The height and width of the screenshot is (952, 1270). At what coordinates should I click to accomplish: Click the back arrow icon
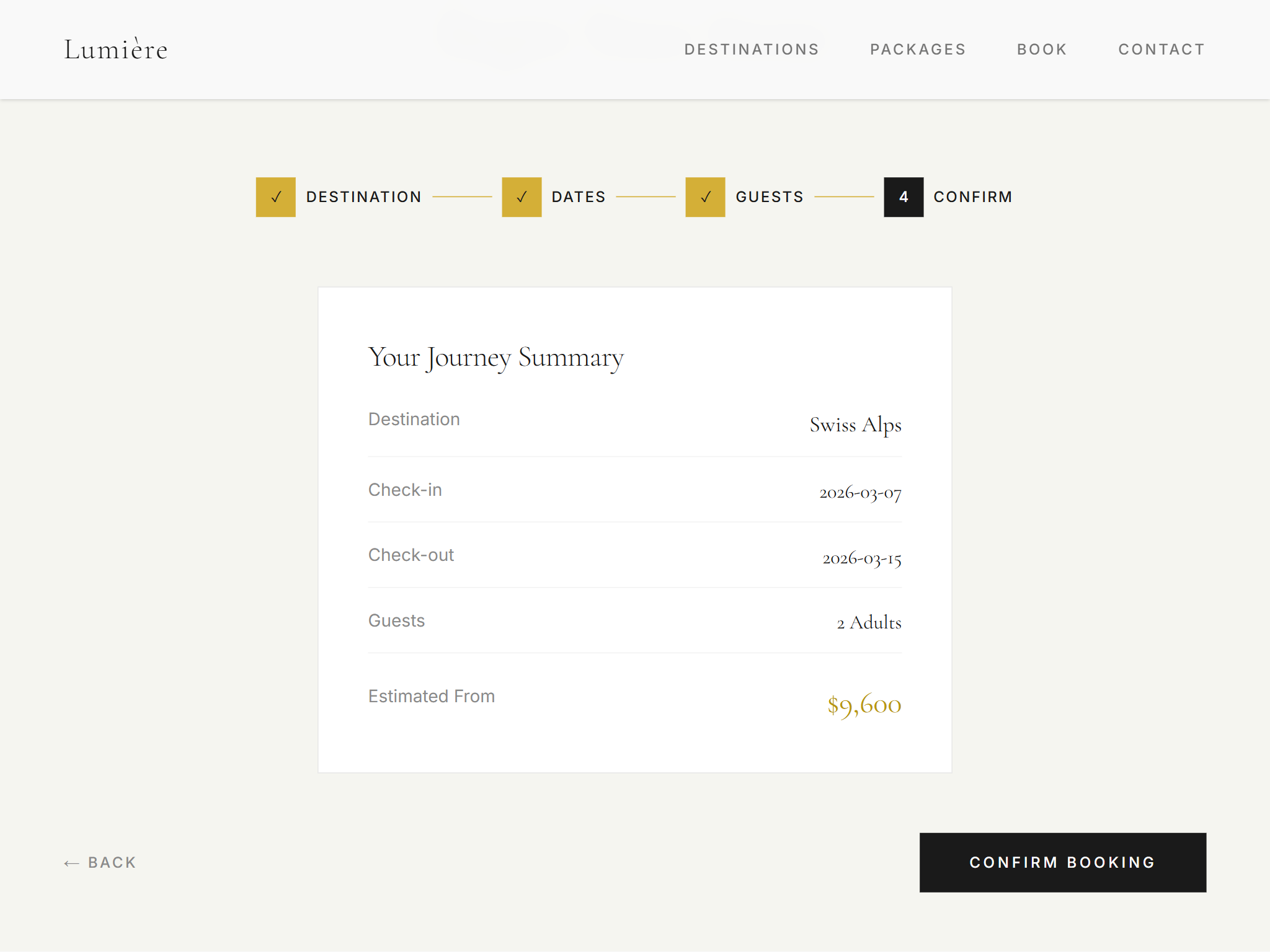[x=71, y=863]
